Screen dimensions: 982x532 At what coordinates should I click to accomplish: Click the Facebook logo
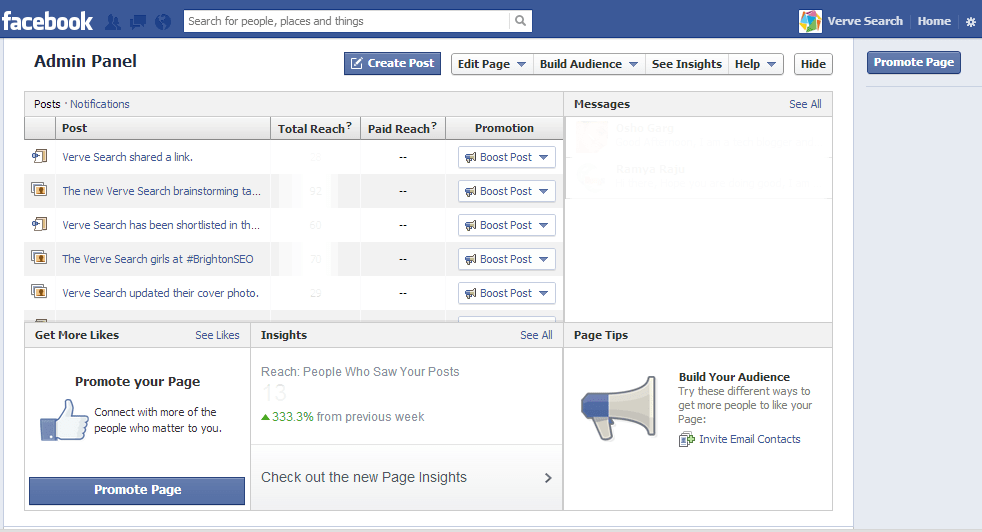click(48, 21)
